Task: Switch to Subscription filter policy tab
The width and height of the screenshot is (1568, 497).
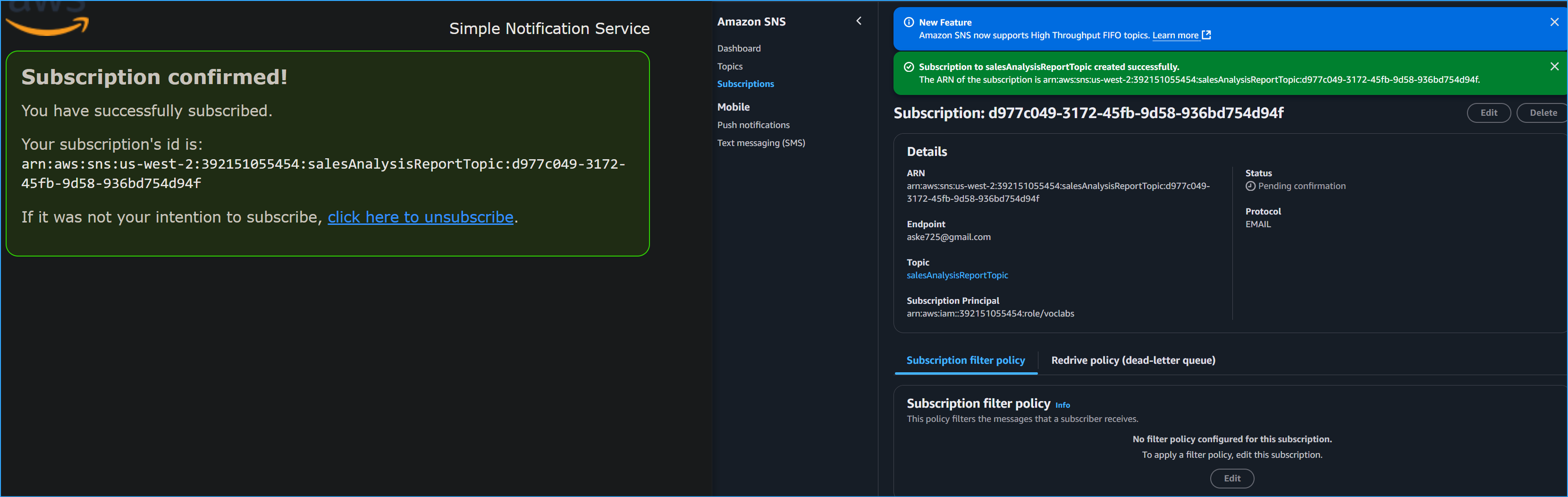Action: 965,360
